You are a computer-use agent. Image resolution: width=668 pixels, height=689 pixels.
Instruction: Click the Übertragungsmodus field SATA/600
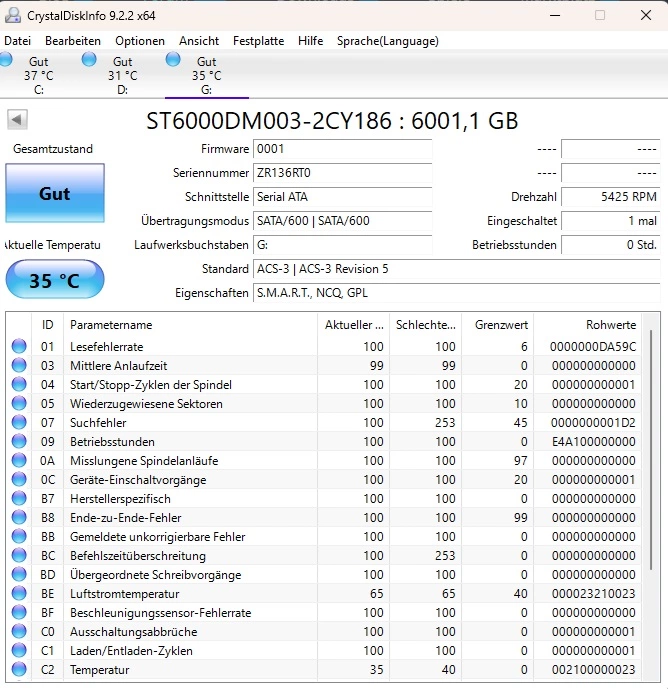coord(342,221)
